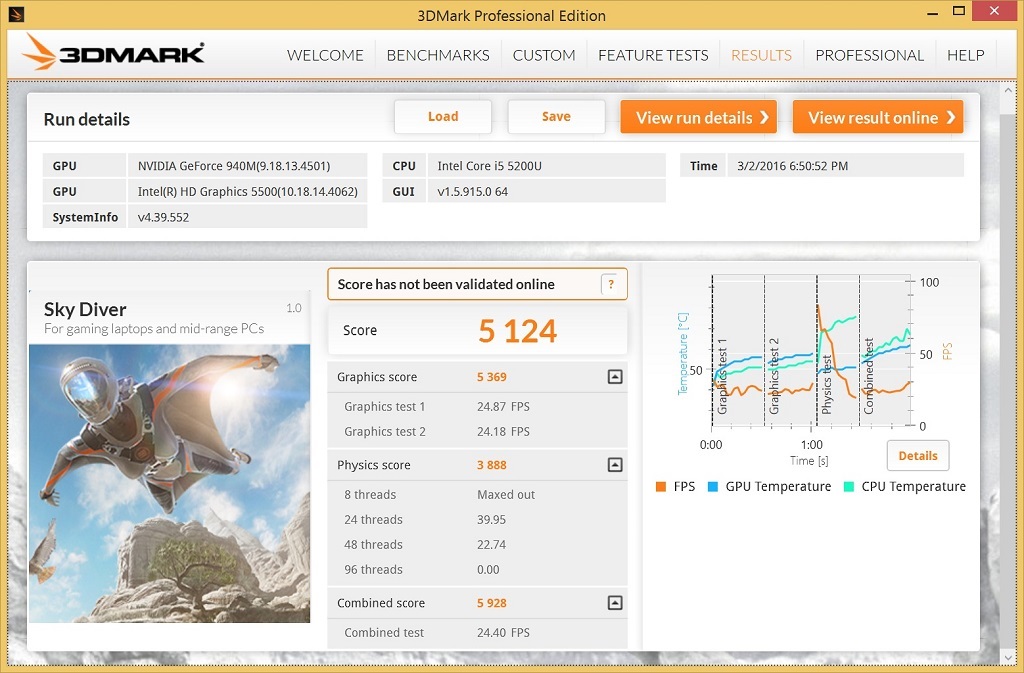Collapse the Graphics score section
The image size is (1024, 673).
click(614, 377)
